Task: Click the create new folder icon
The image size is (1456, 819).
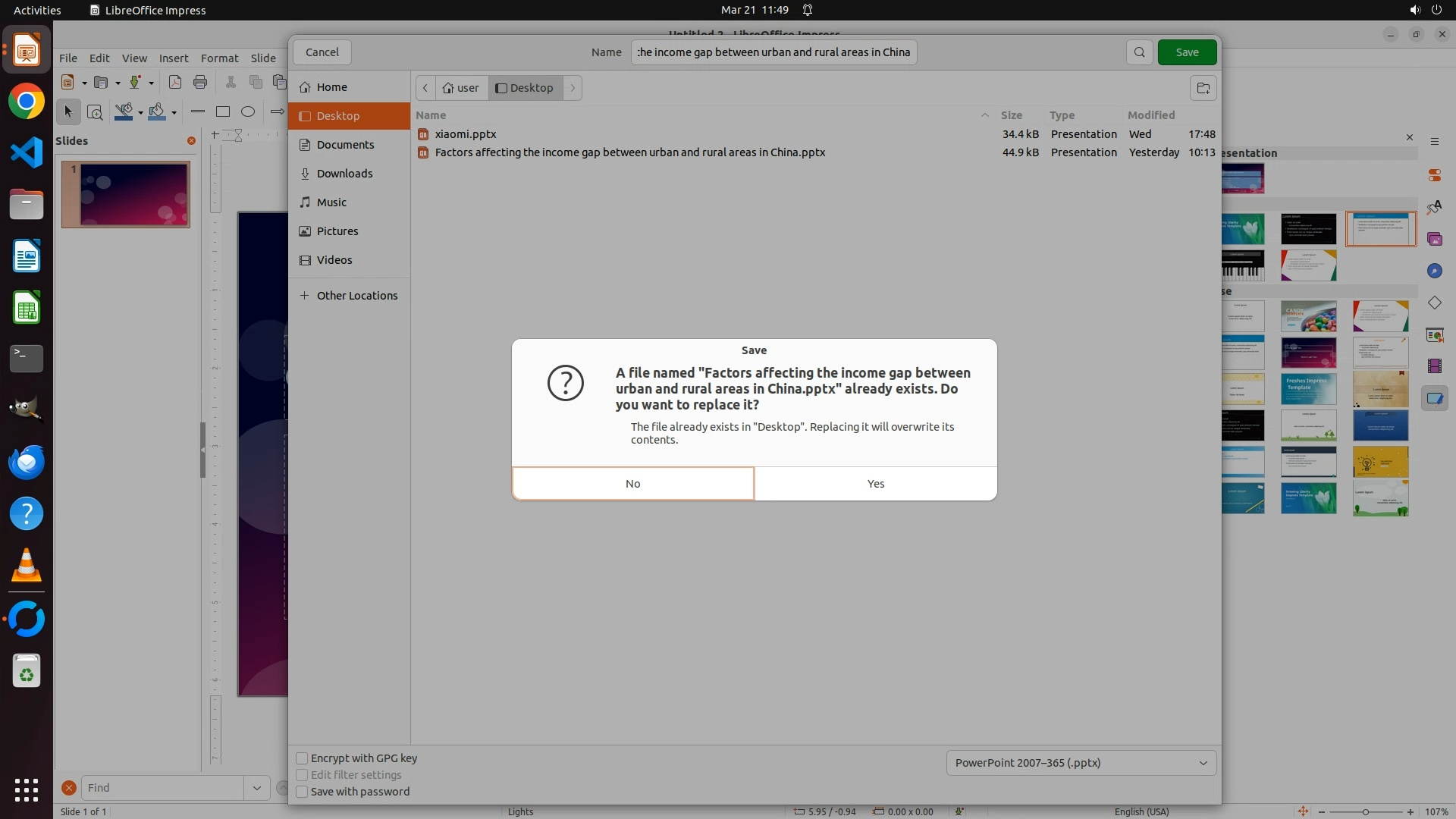Action: (1203, 88)
